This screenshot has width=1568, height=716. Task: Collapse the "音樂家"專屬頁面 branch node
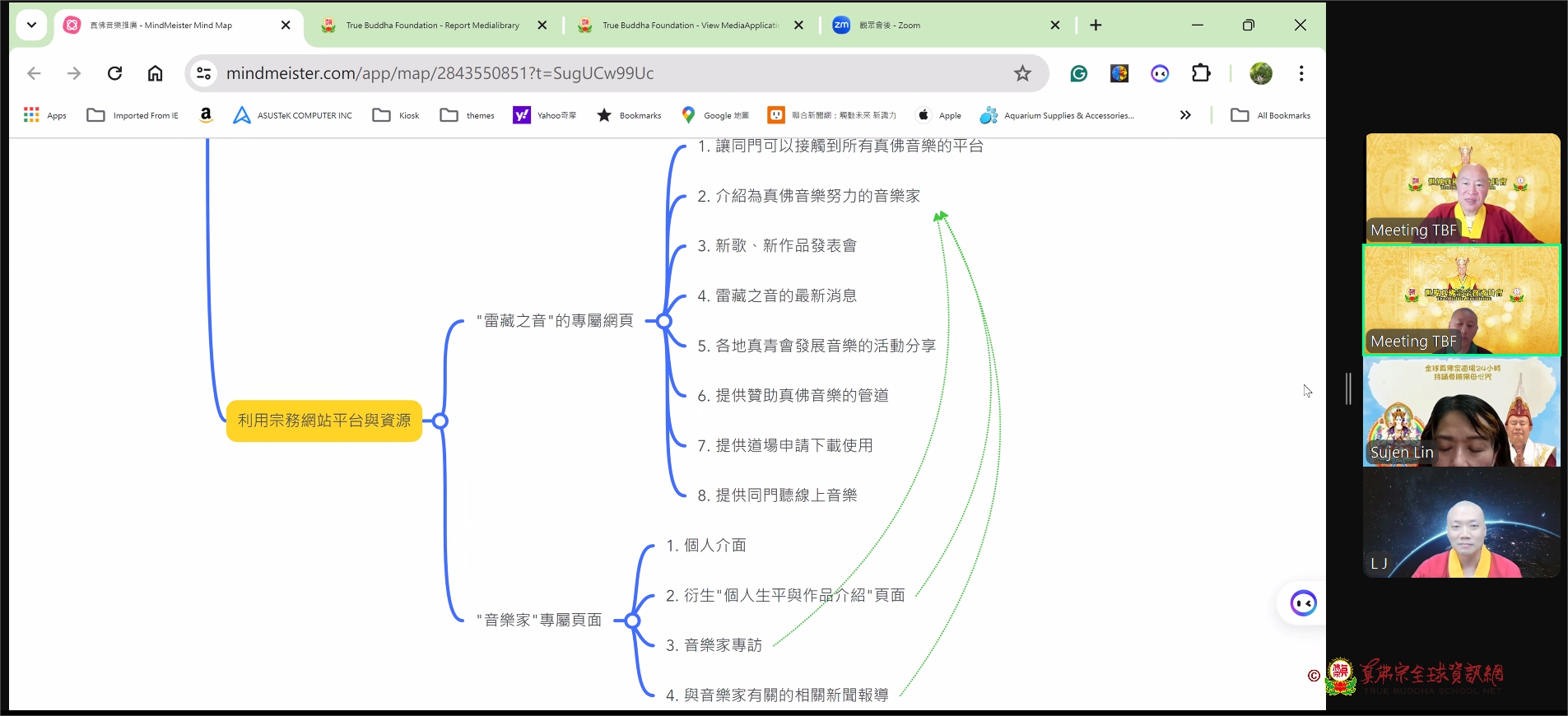pos(632,621)
